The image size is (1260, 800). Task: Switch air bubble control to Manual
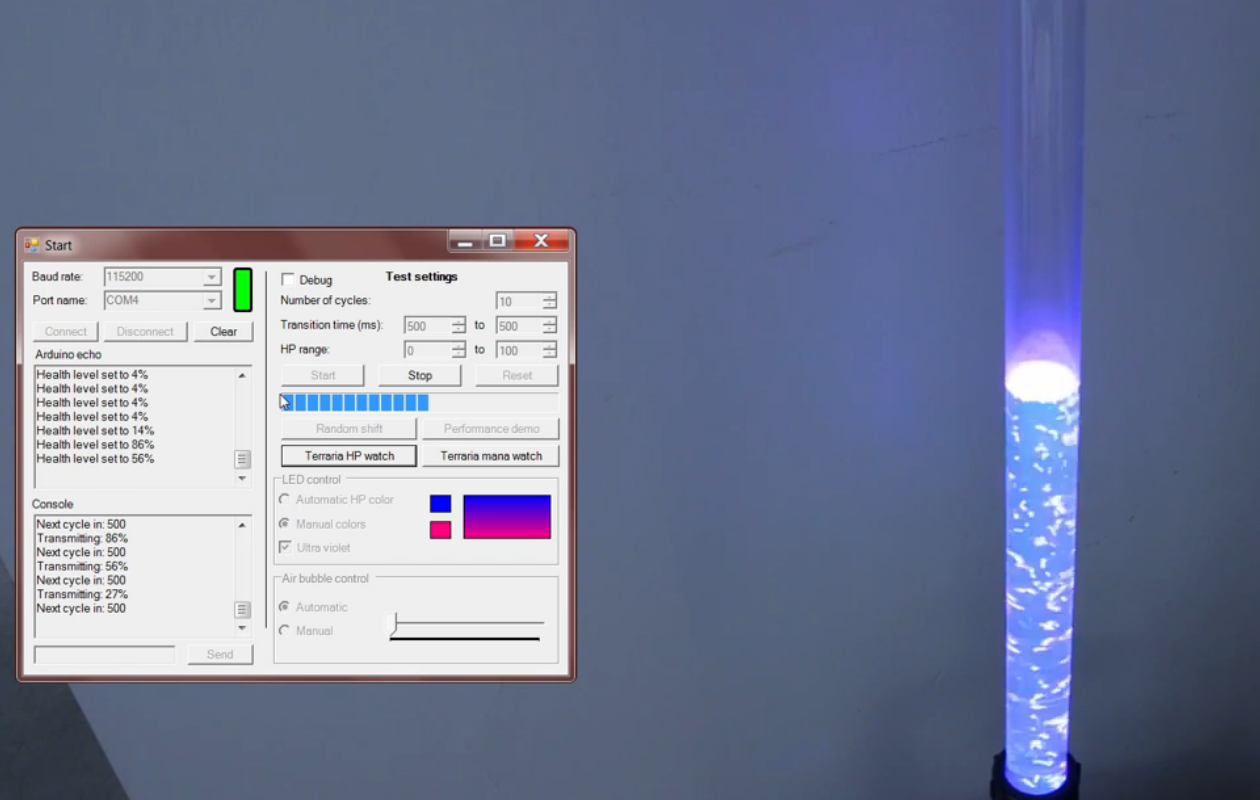285,630
